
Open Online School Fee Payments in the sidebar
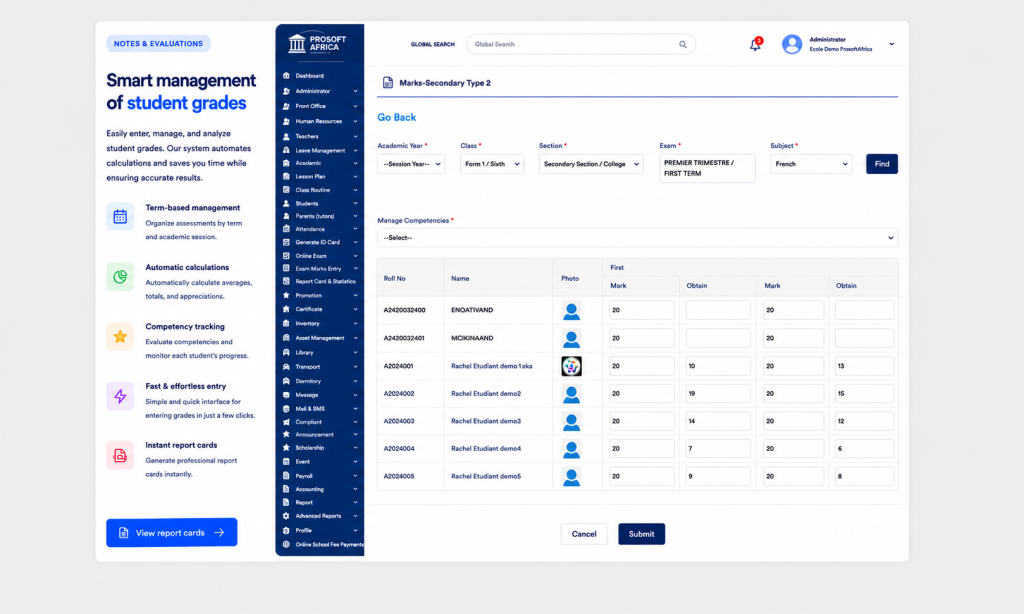[322, 544]
